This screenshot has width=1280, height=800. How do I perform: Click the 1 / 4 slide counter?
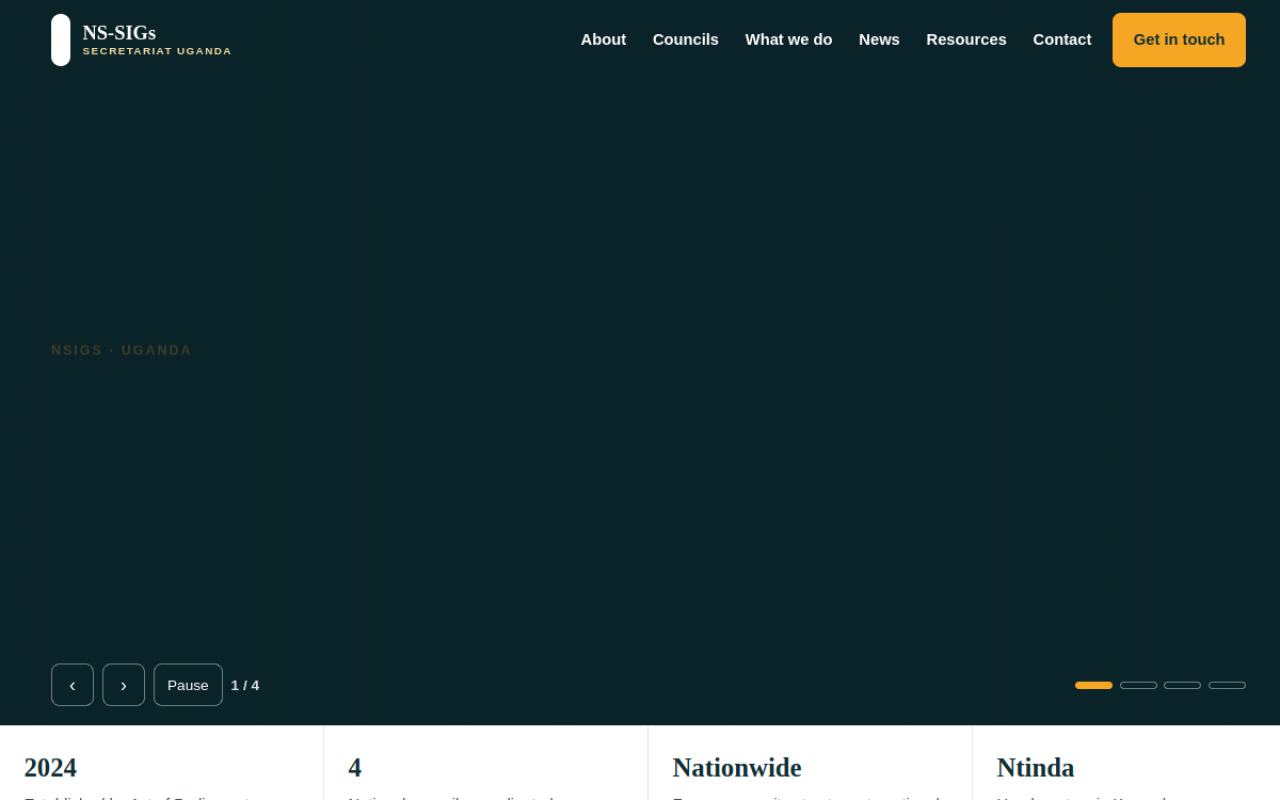(x=245, y=685)
